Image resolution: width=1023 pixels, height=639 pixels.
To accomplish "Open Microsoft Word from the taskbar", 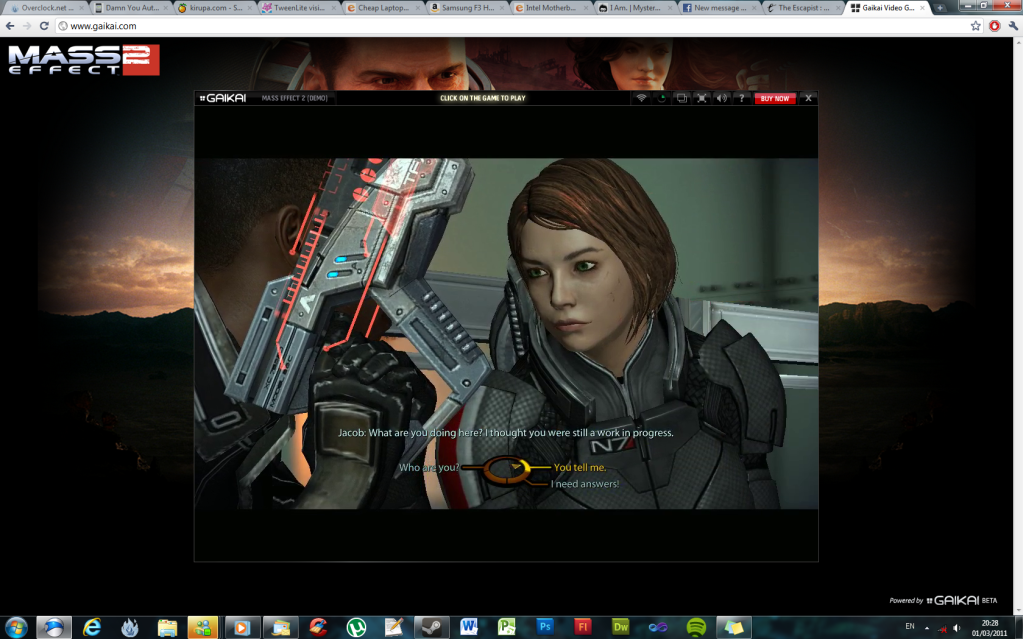I will point(468,628).
